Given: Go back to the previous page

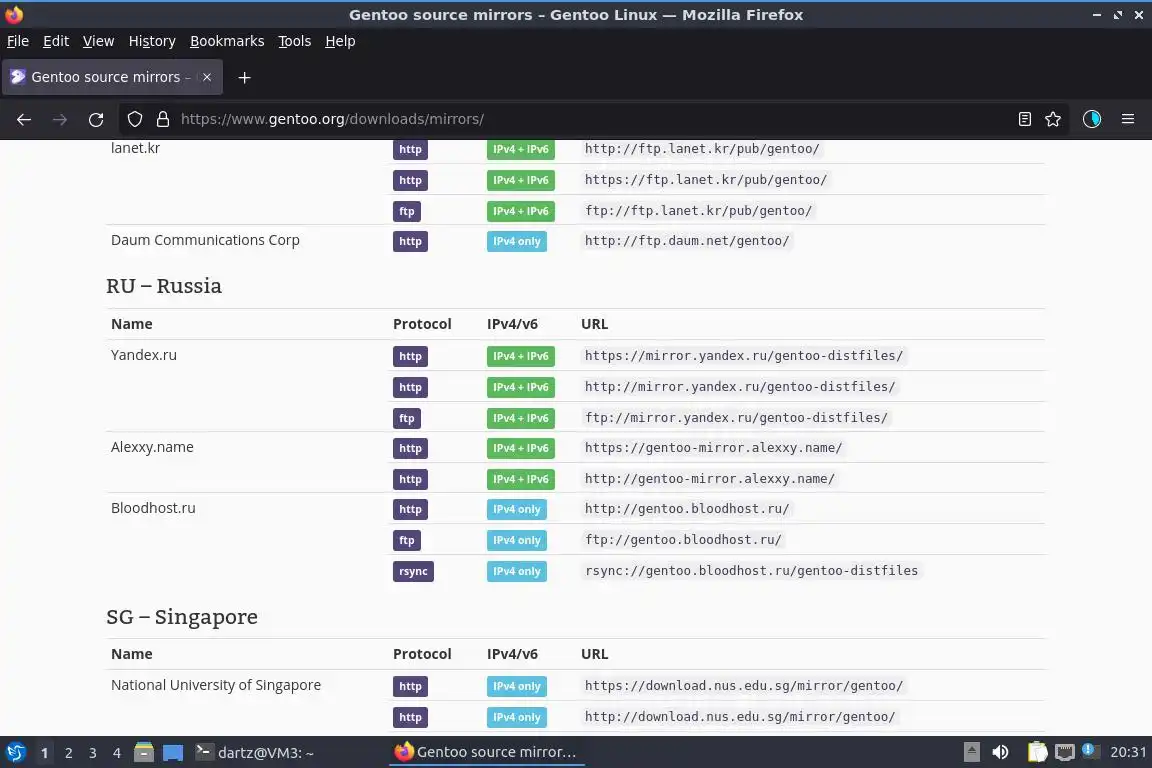Looking at the screenshot, I should click(x=24, y=119).
